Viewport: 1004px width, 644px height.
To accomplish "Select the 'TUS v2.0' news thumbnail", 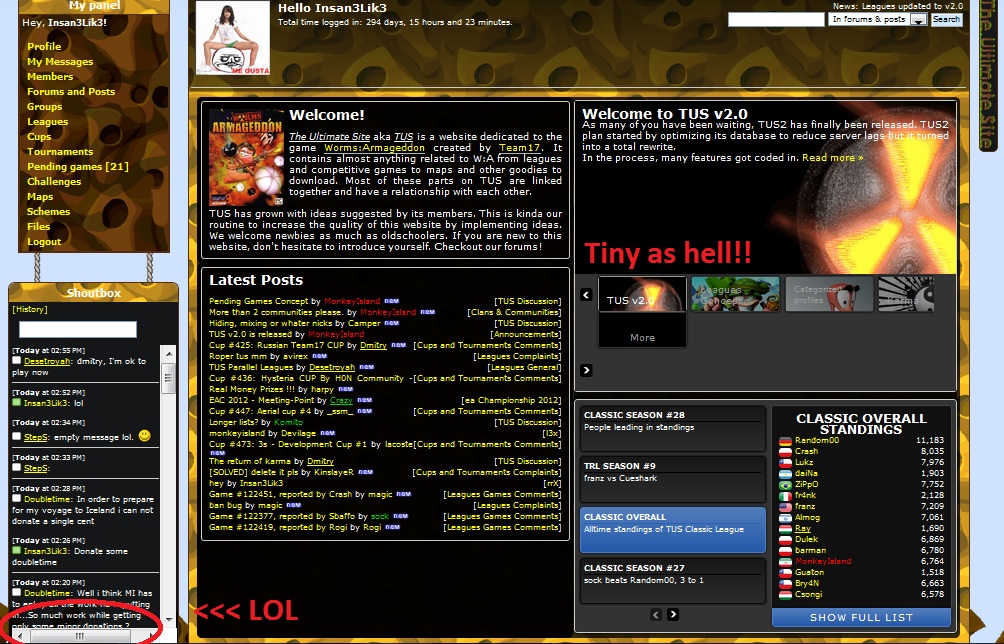I will pyautogui.click(x=642, y=294).
